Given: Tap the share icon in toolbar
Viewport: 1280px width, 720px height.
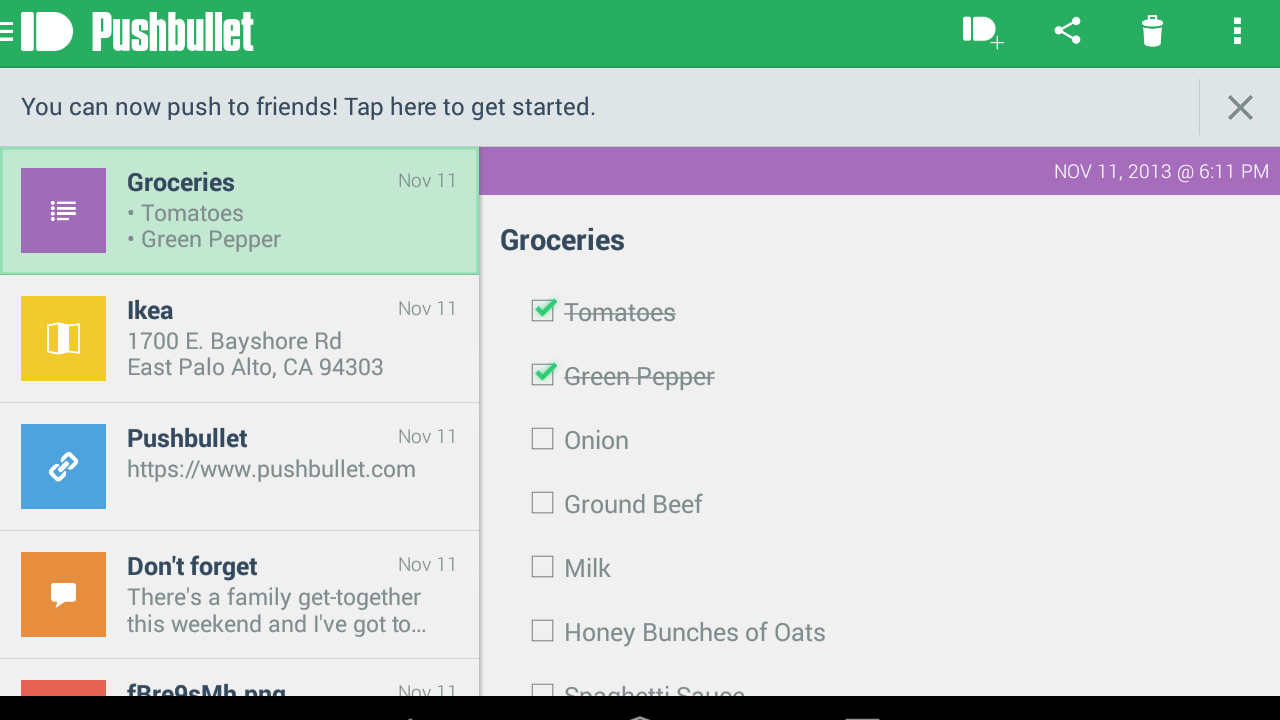Looking at the screenshot, I should click(1068, 31).
